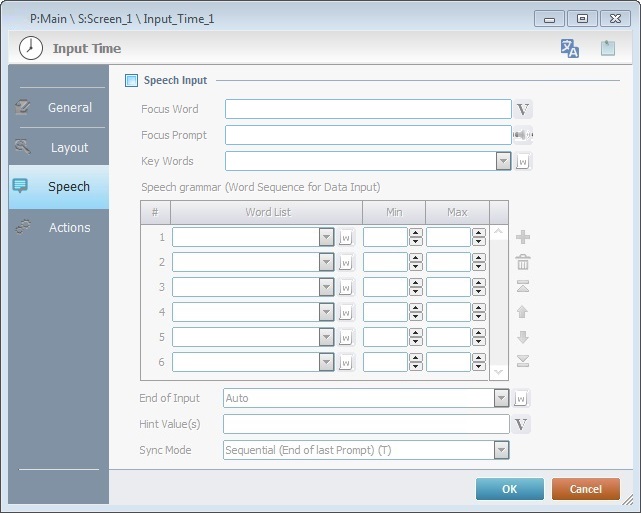The width and height of the screenshot is (641, 514).
Task: Expand Word List dropdown in row 4
Action: (x=326, y=312)
